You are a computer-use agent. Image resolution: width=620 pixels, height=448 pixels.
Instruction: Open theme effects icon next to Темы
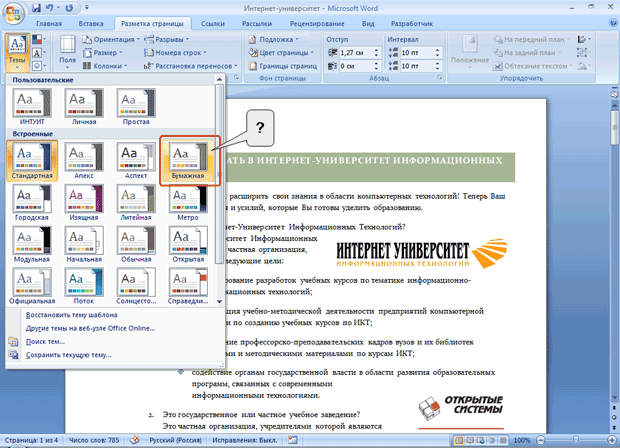click(39, 66)
